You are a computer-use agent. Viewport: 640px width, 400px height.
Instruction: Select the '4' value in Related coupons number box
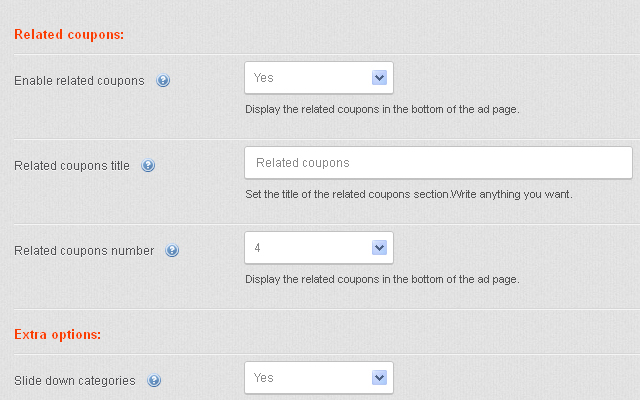[x=257, y=248]
